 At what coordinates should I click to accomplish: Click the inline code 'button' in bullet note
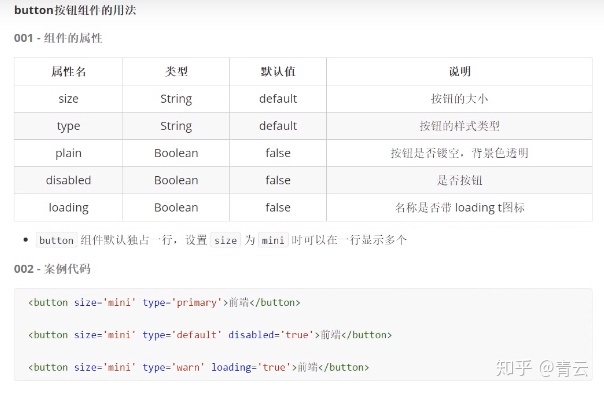[x=57, y=240]
